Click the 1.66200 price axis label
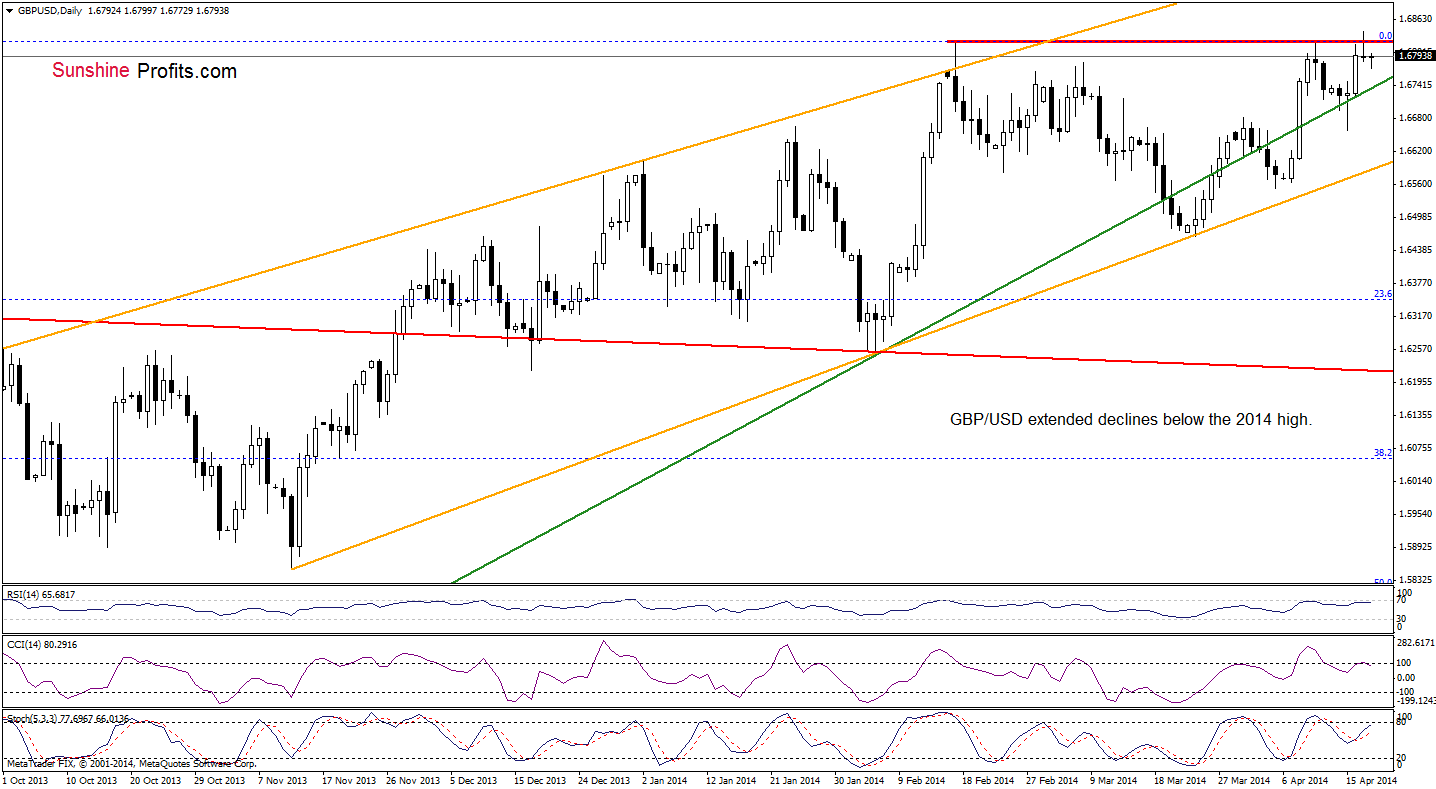Screen dimensions: 1436x789 (x=1416, y=151)
